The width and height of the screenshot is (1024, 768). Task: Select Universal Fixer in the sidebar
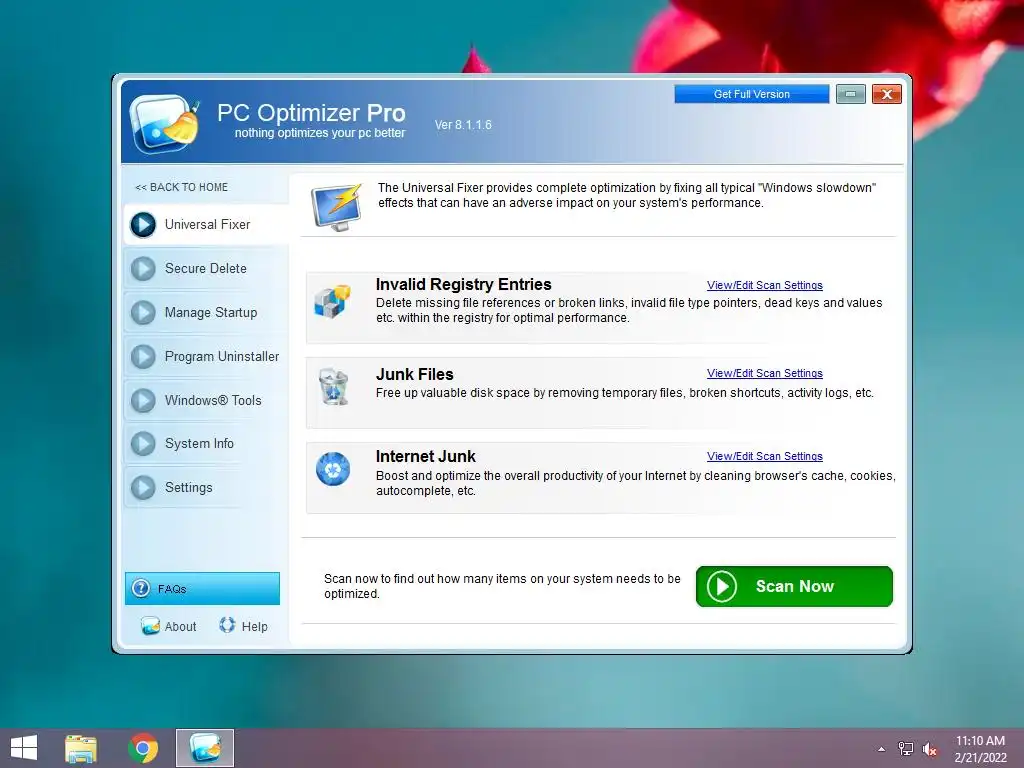[206, 225]
